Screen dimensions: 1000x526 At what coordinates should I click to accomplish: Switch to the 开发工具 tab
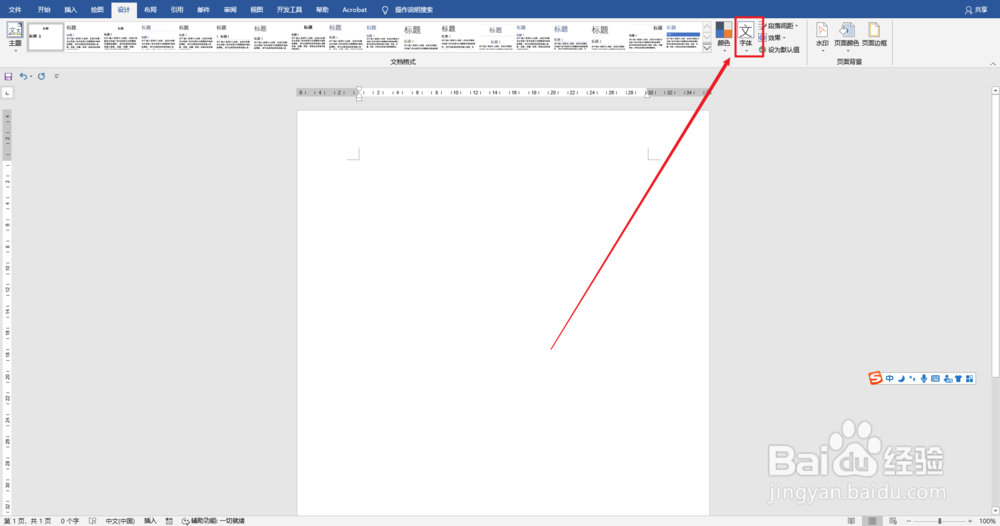click(289, 10)
